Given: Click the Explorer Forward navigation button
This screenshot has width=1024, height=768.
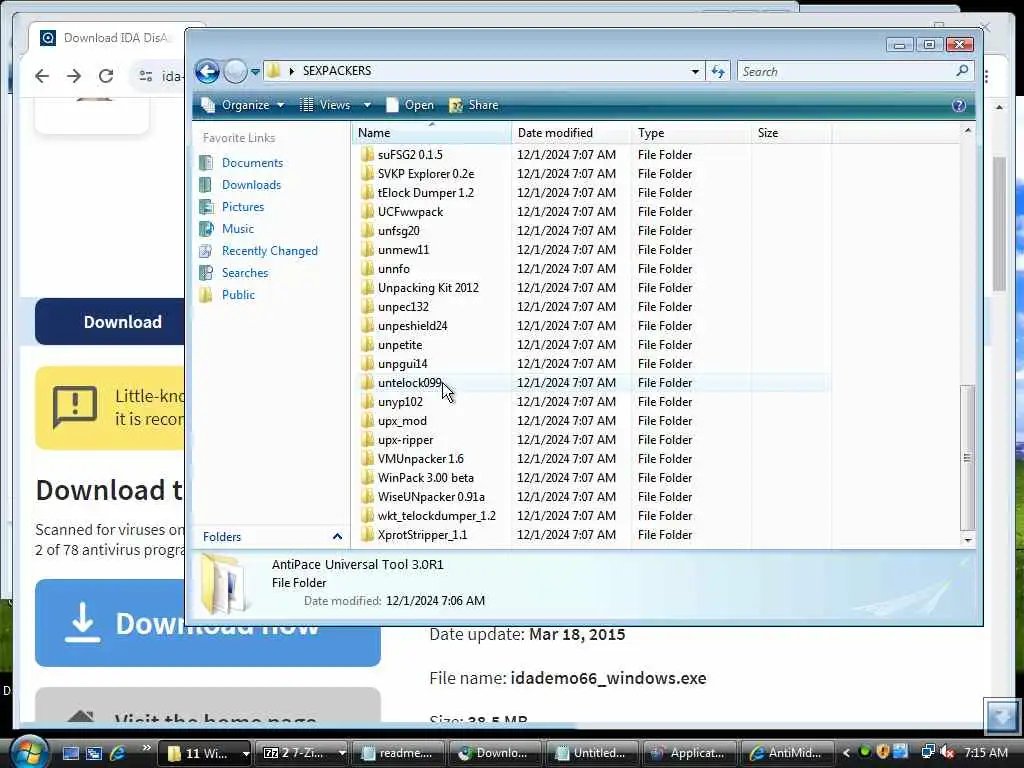Looking at the screenshot, I should (235, 71).
